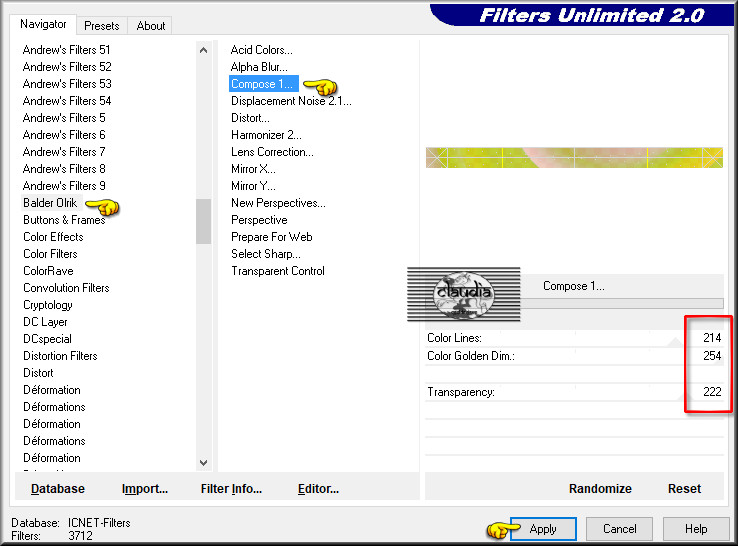738x546 pixels.
Task: Choose Lens Correction... filter
Action: coord(272,152)
